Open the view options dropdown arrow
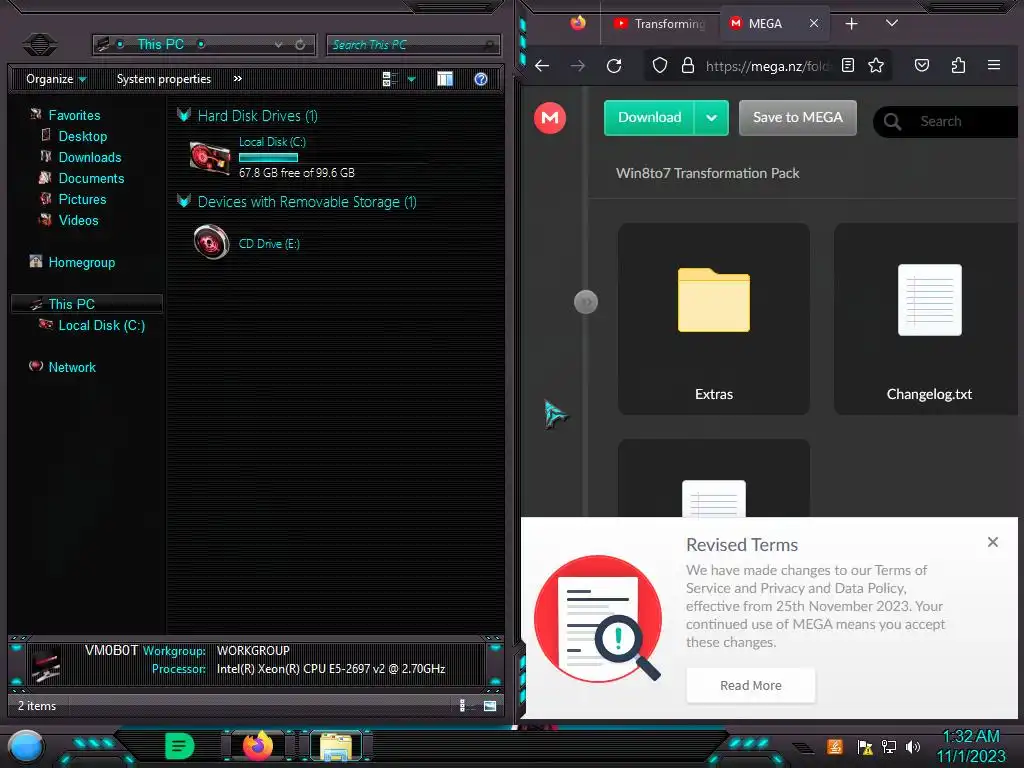 click(x=411, y=79)
